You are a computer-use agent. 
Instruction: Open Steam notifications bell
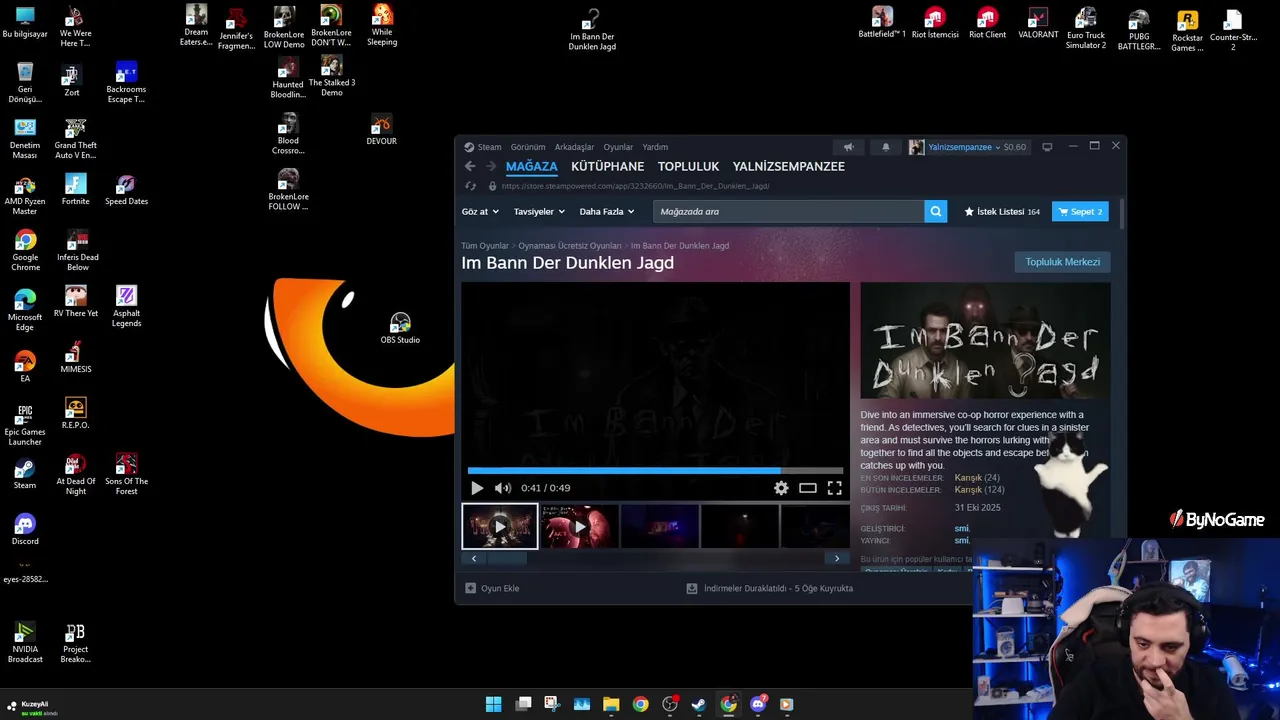885,147
